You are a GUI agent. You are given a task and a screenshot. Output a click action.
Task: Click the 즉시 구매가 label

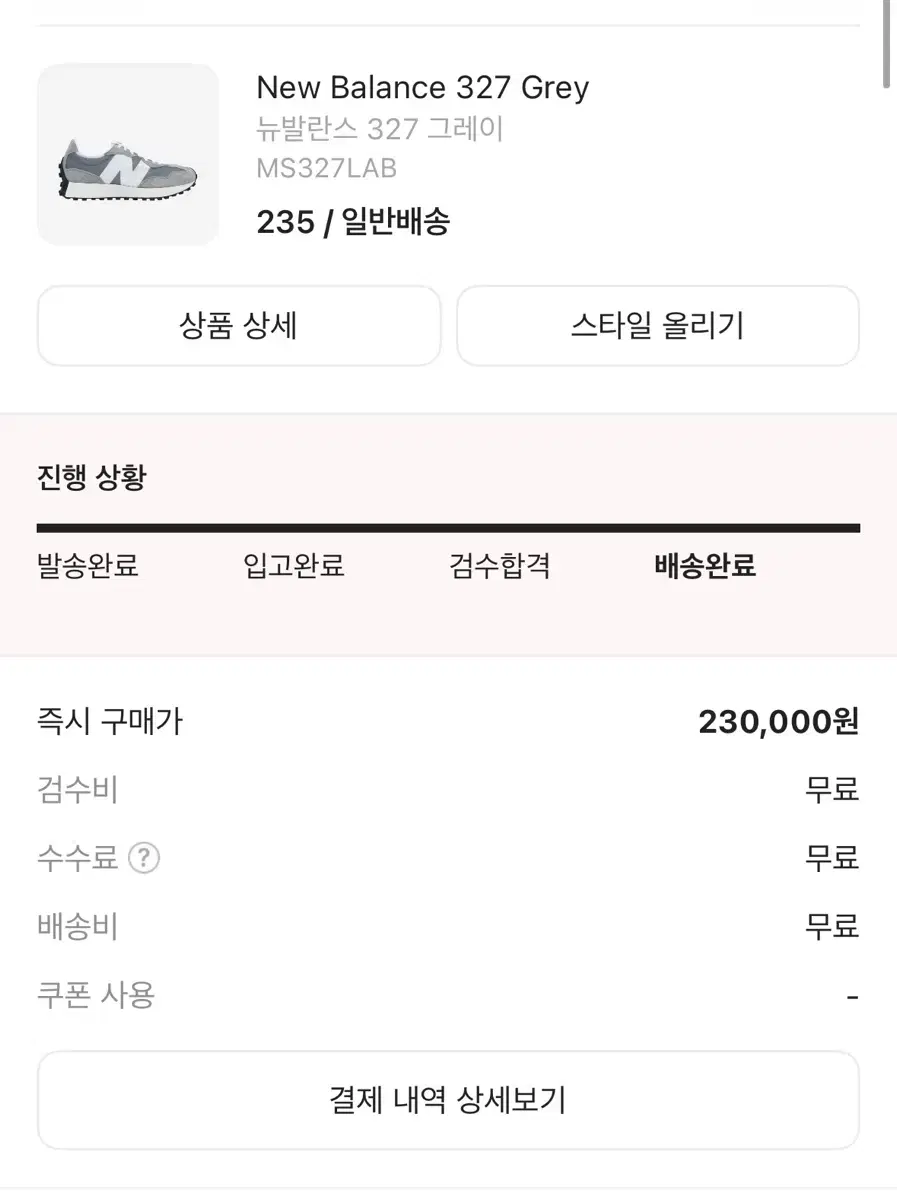point(110,722)
